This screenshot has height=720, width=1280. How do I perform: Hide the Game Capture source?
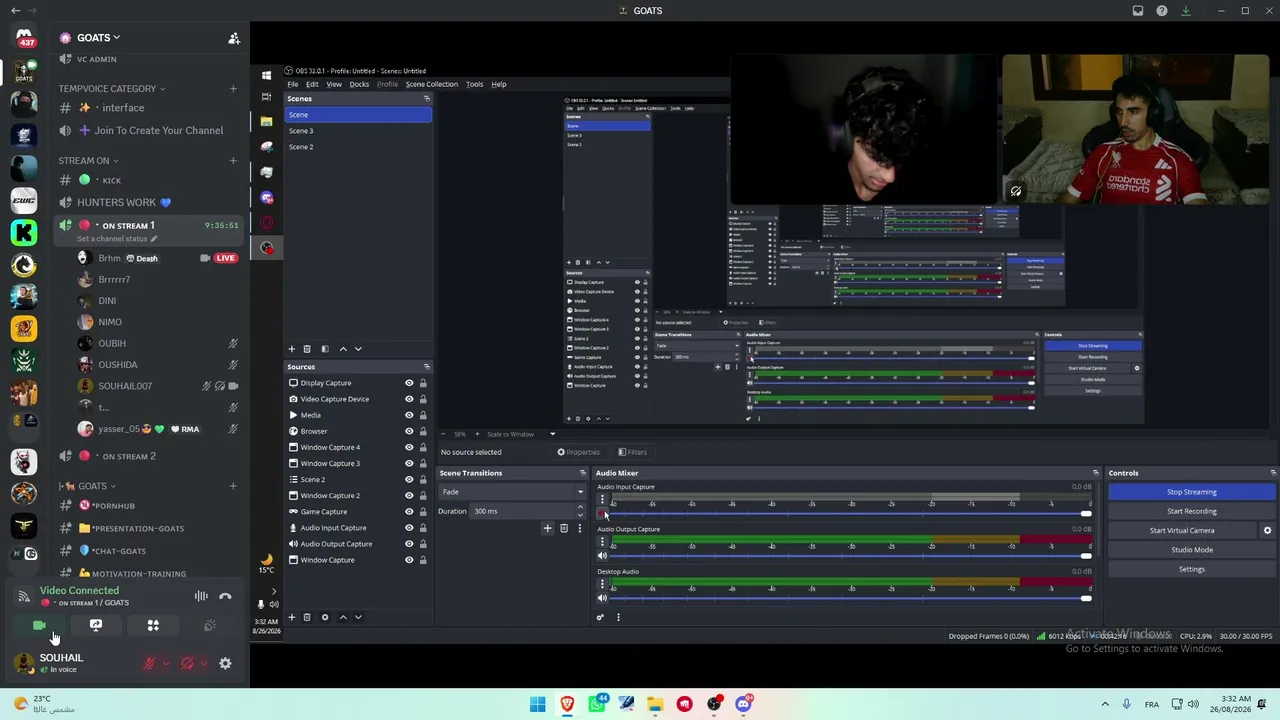(x=409, y=512)
